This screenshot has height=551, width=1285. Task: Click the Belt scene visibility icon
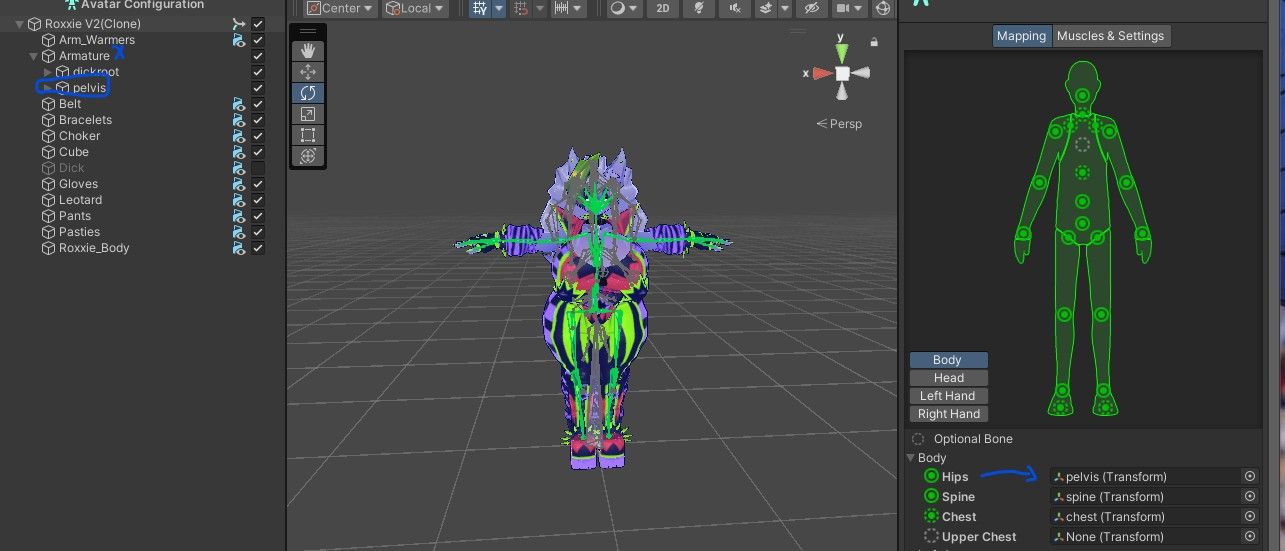[x=238, y=104]
